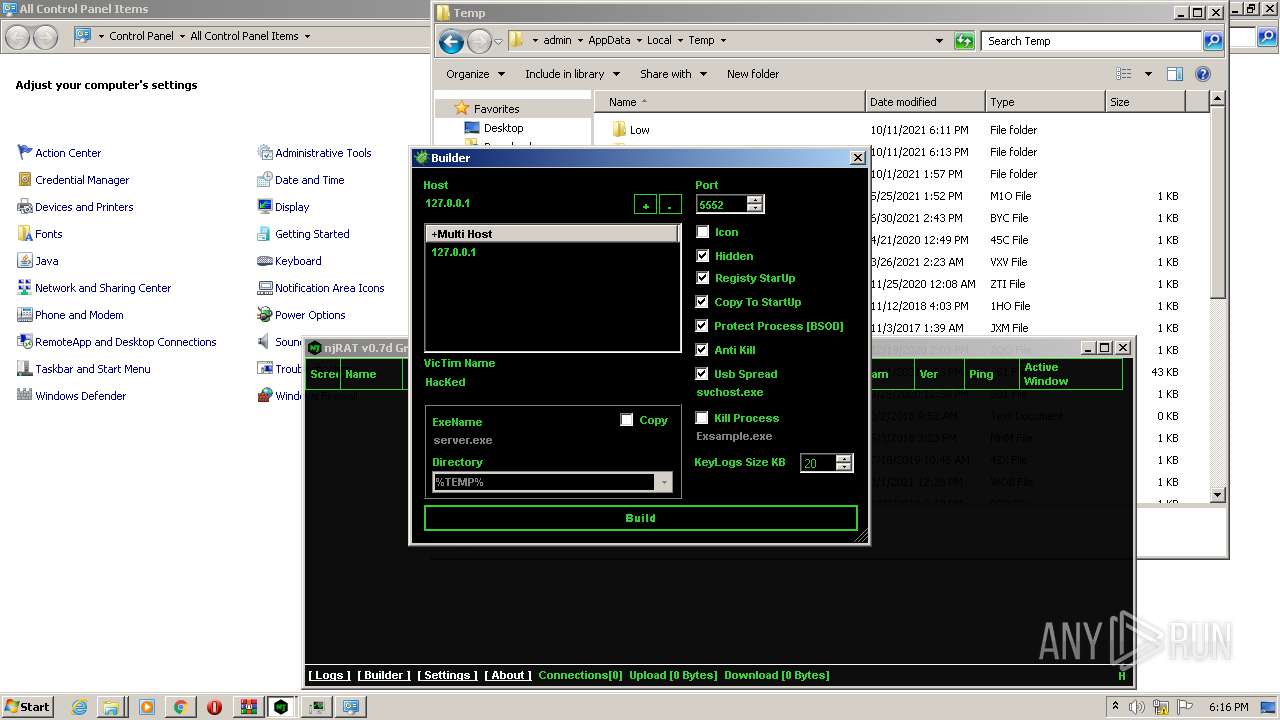Toggle Copy To StartUp checkbox
Screen dimensions: 1280x720
tap(703, 302)
